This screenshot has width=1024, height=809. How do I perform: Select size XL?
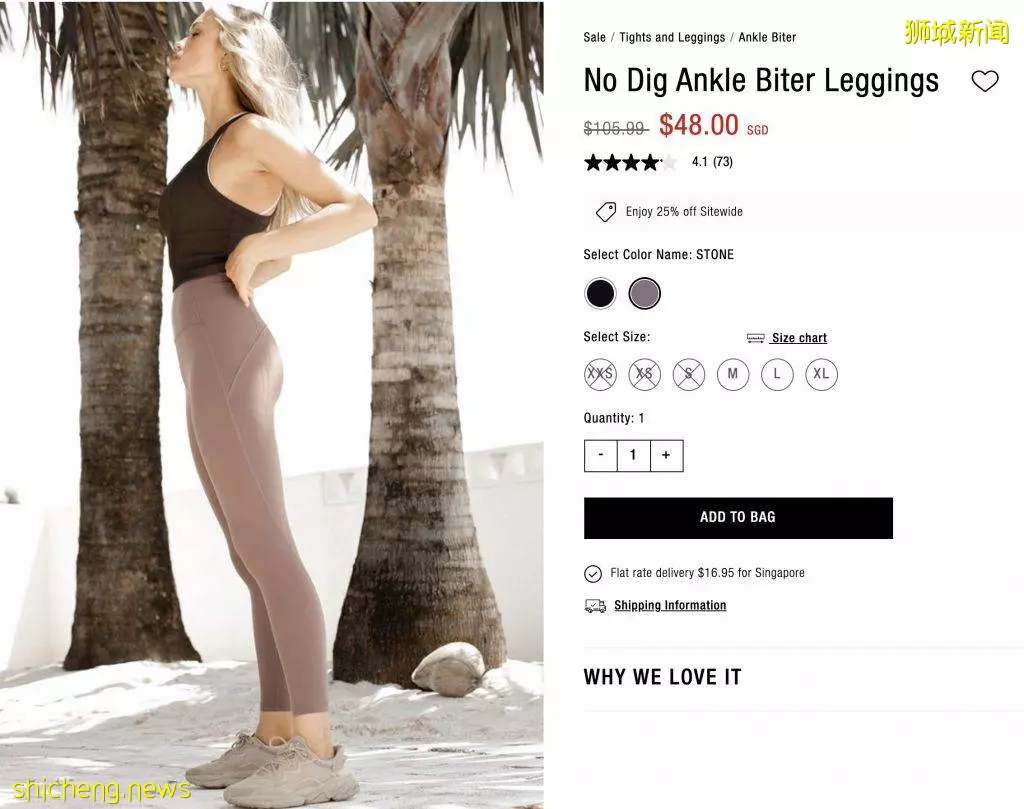click(x=822, y=374)
